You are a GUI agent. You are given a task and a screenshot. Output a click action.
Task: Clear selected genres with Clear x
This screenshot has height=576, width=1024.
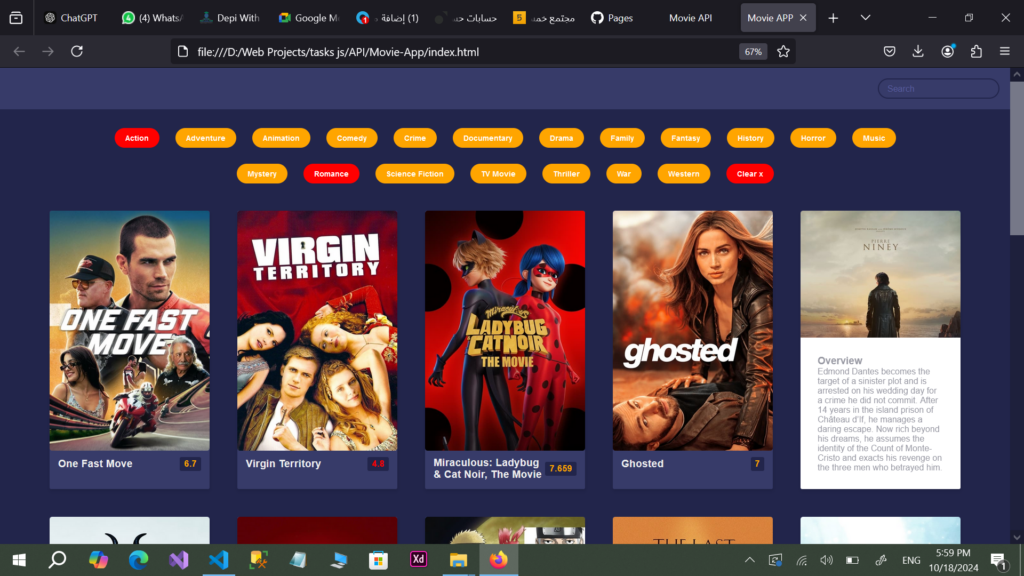(750, 174)
